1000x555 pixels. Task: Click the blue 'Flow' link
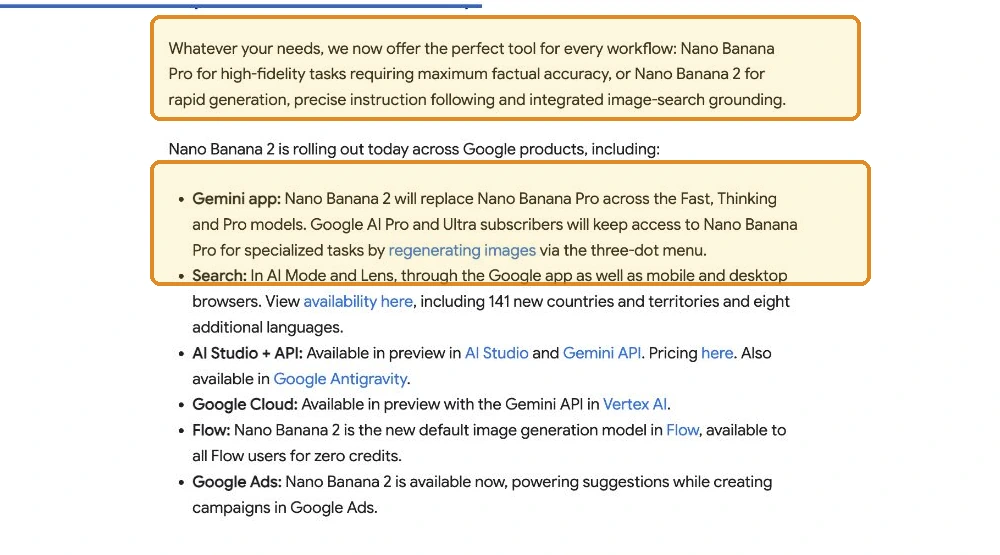682,430
